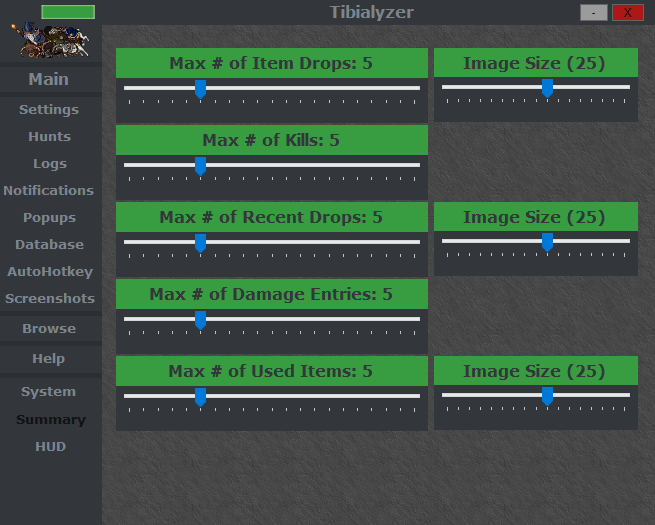The height and width of the screenshot is (525, 655).
Task: Click the Tibialyzer creatures logo image
Action: [50, 41]
